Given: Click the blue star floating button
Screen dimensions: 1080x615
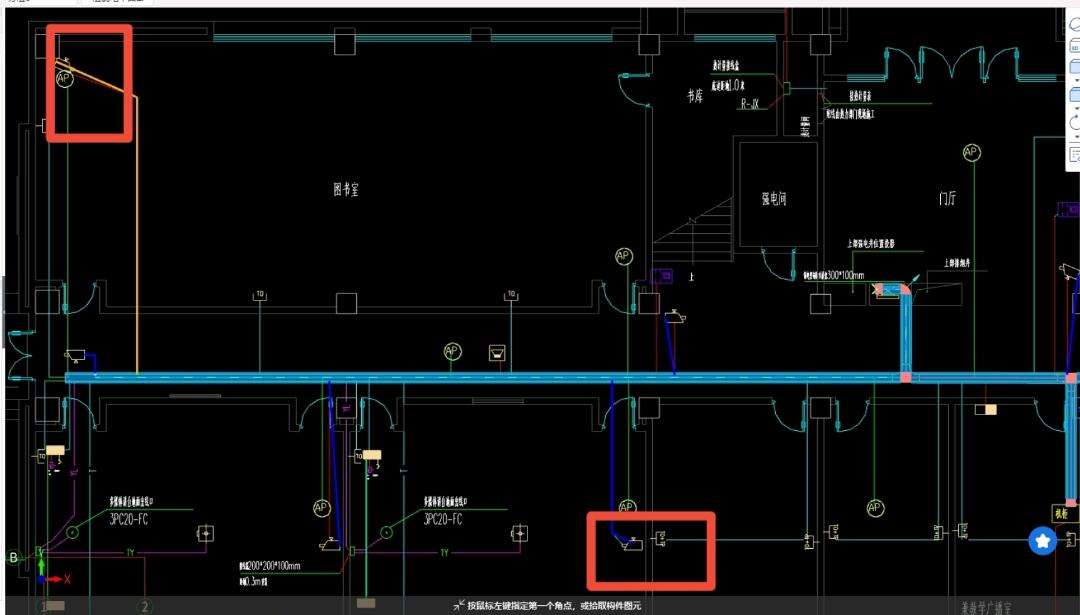Looking at the screenshot, I should point(1043,541).
